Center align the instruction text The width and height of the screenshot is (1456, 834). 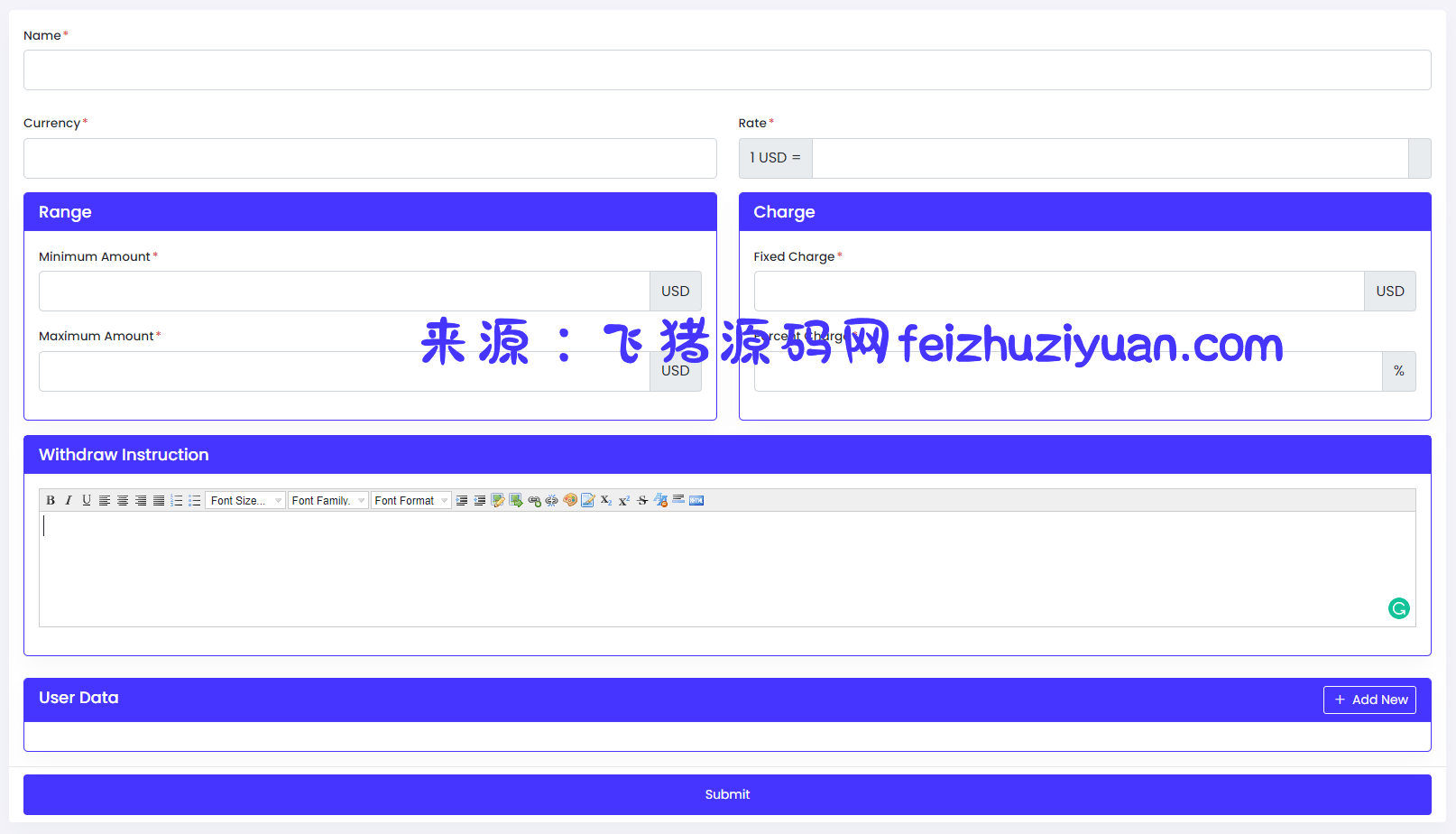123,500
